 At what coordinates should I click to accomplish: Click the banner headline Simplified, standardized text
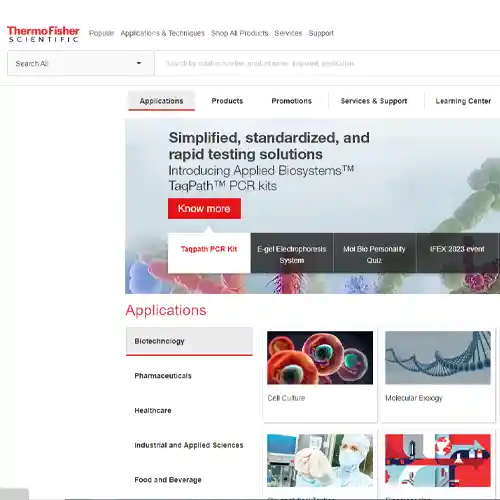269,146
